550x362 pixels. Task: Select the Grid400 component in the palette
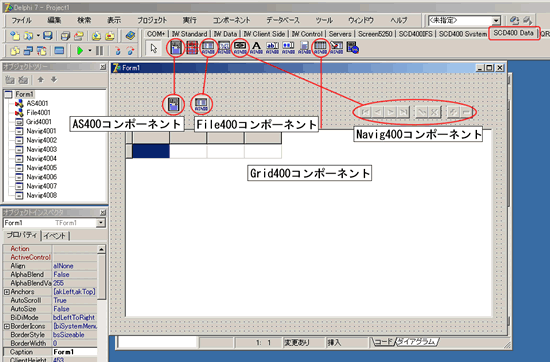[x=320, y=47]
